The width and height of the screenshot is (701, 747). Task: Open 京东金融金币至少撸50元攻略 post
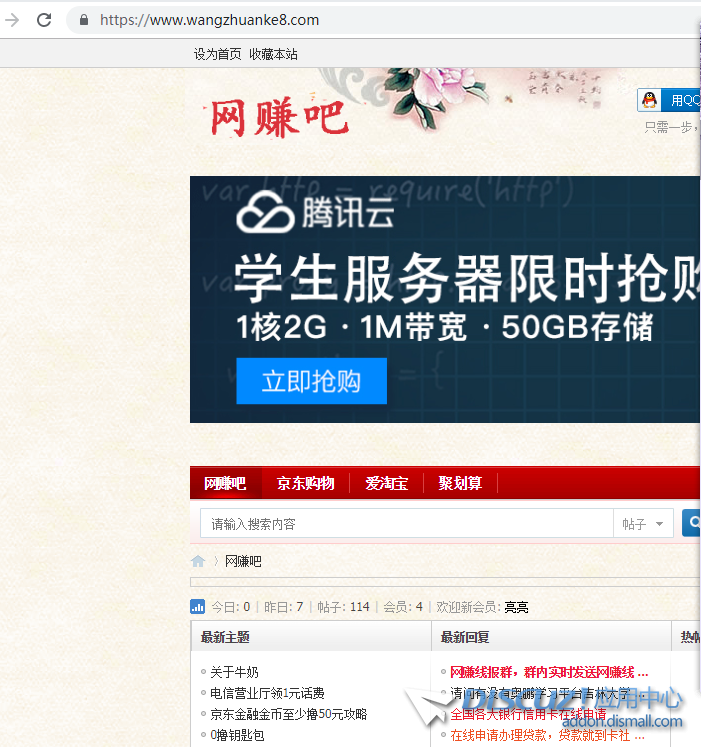click(289, 714)
